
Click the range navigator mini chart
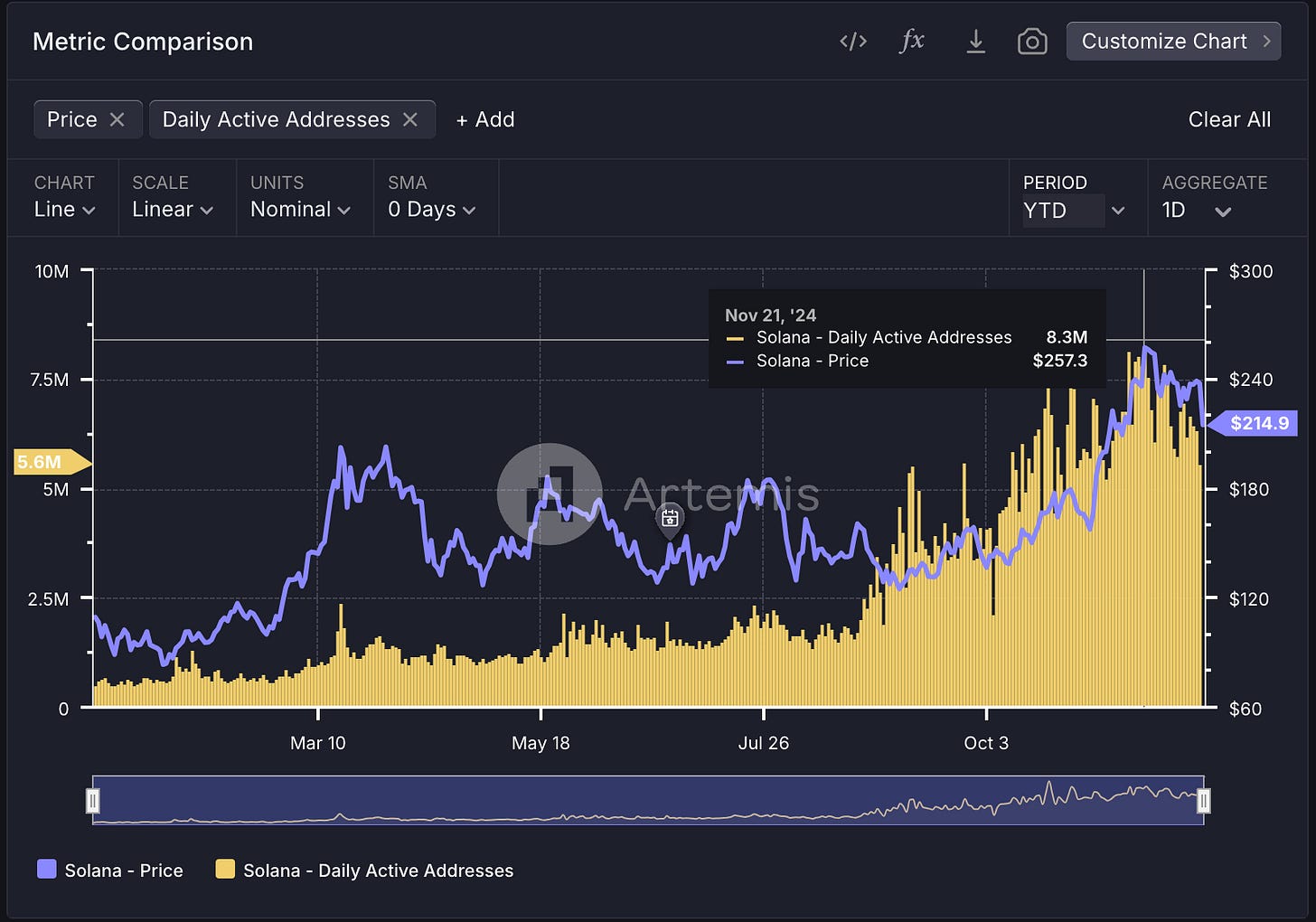[647, 800]
